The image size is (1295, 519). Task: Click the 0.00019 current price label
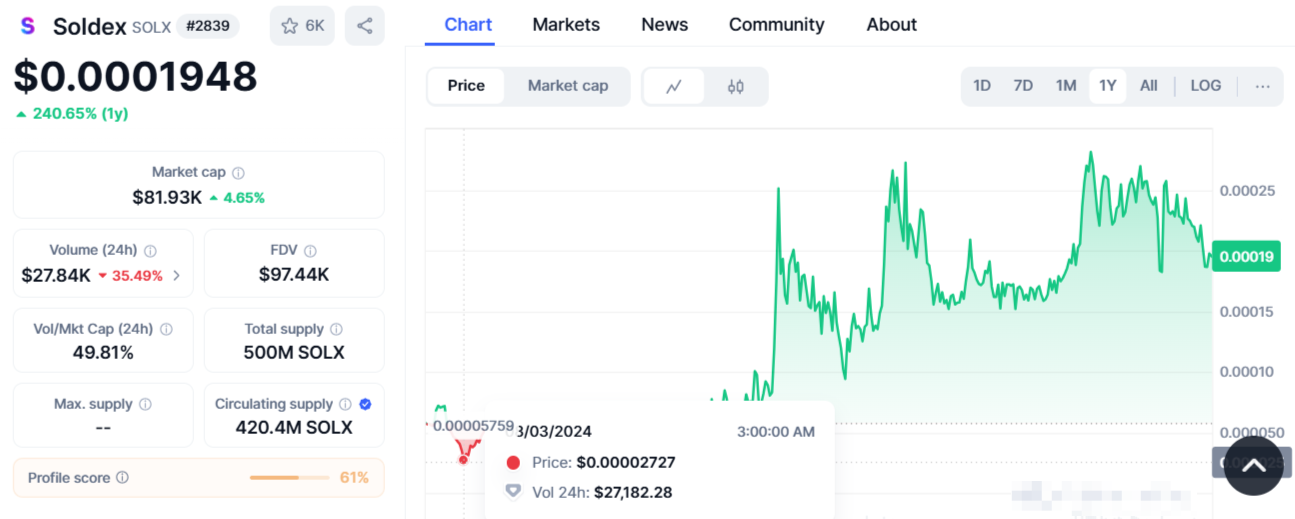click(x=1247, y=257)
